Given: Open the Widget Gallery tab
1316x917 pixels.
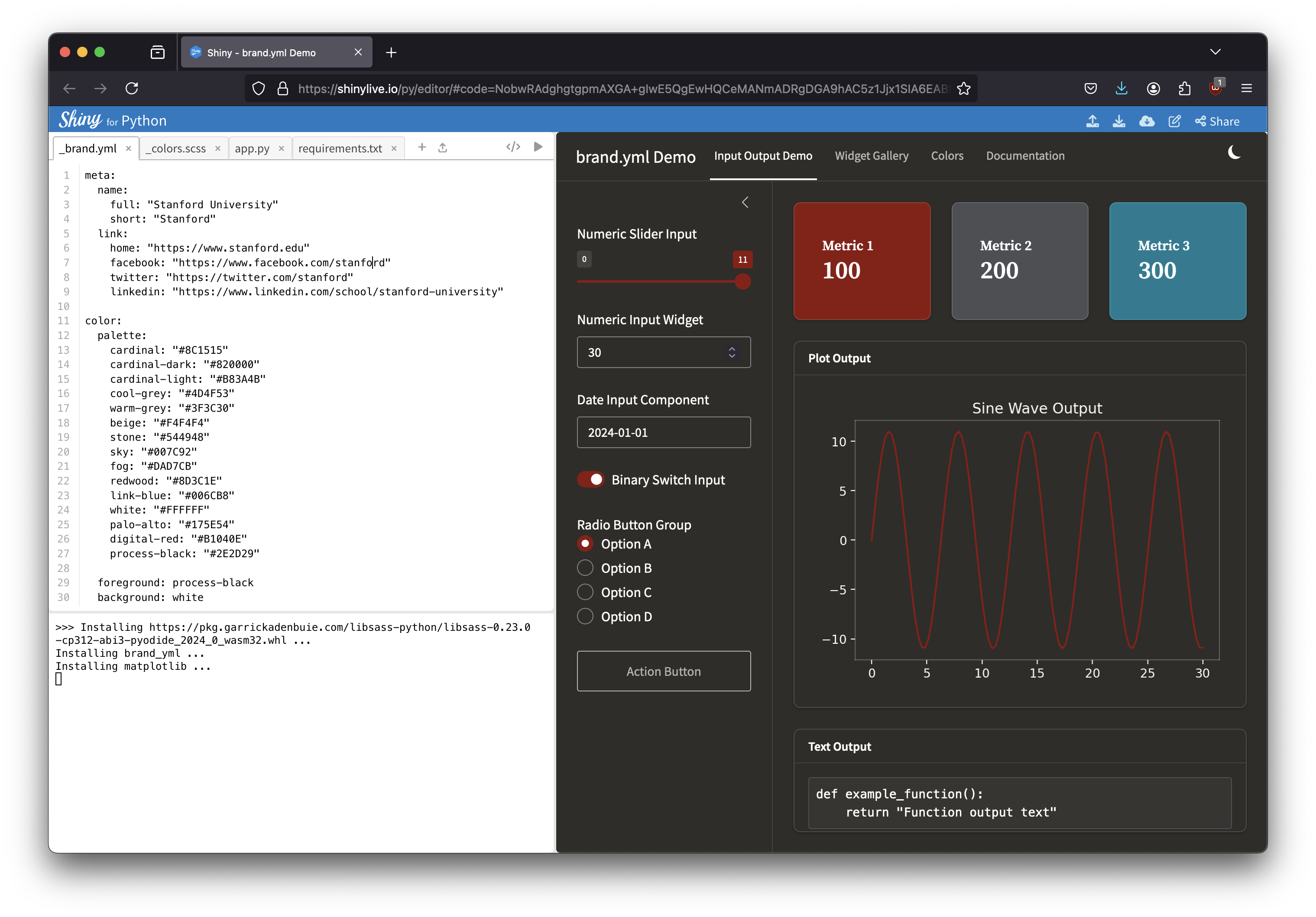Looking at the screenshot, I should pos(871,156).
